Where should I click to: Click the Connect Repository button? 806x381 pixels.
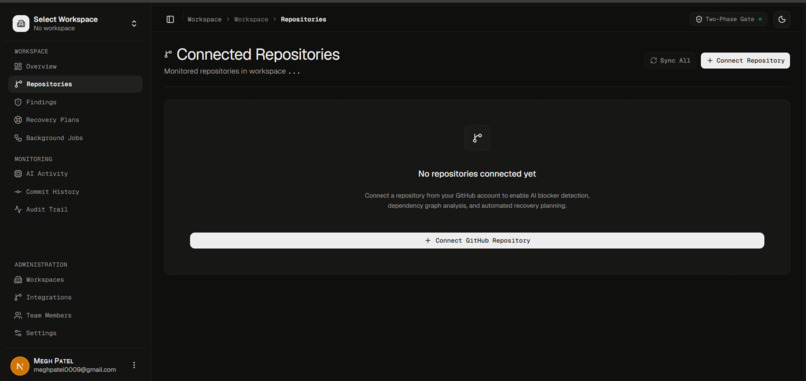point(745,61)
